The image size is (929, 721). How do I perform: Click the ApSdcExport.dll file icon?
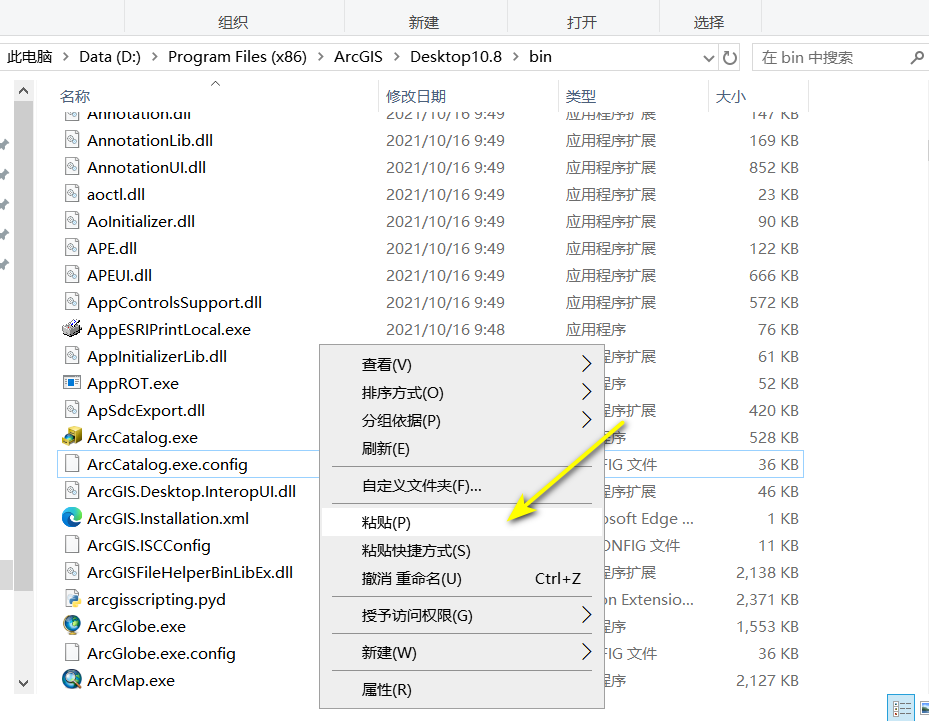[x=72, y=409]
